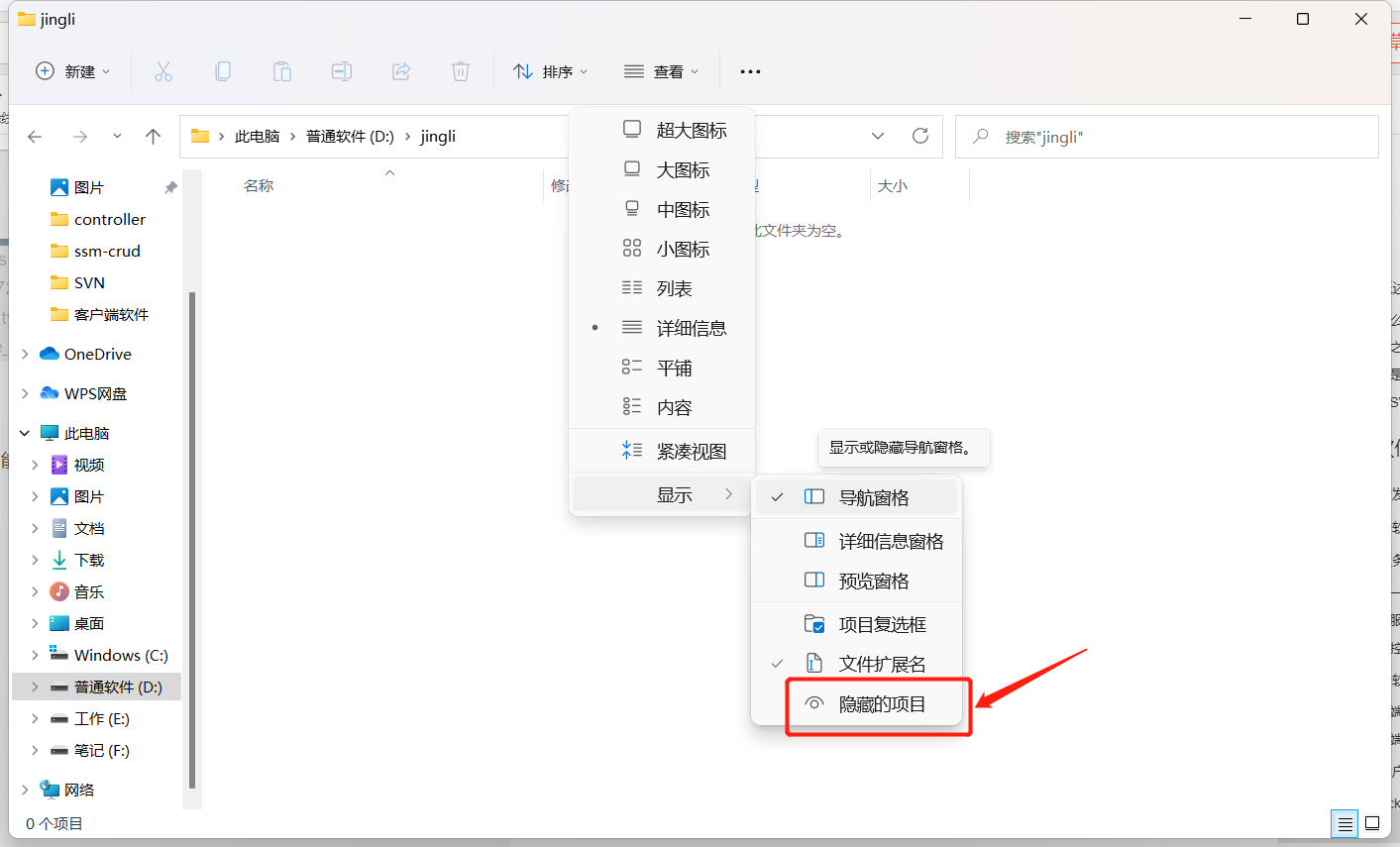Expand the 普通软件 (D:) tree node
This screenshot has height=847, width=1400.
[36, 687]
